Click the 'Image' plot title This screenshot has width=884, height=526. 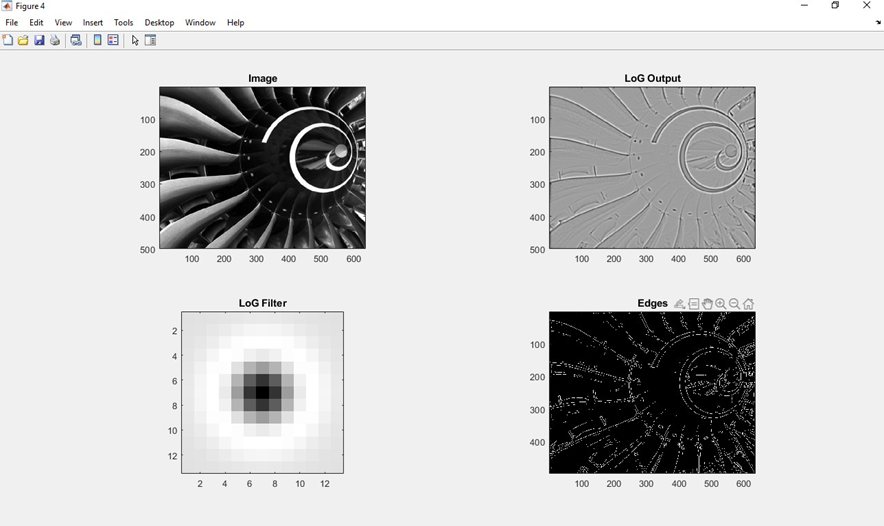(x=263, y=78)
